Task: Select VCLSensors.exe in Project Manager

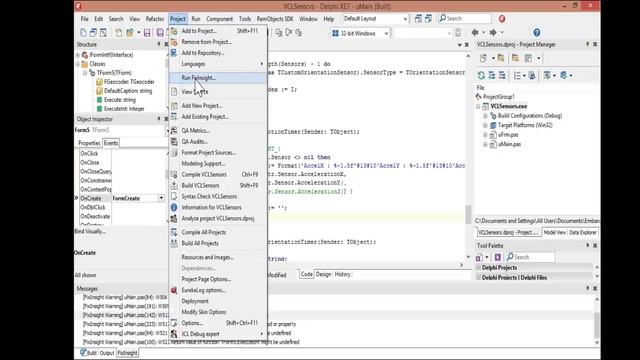Action: (509, 106)
